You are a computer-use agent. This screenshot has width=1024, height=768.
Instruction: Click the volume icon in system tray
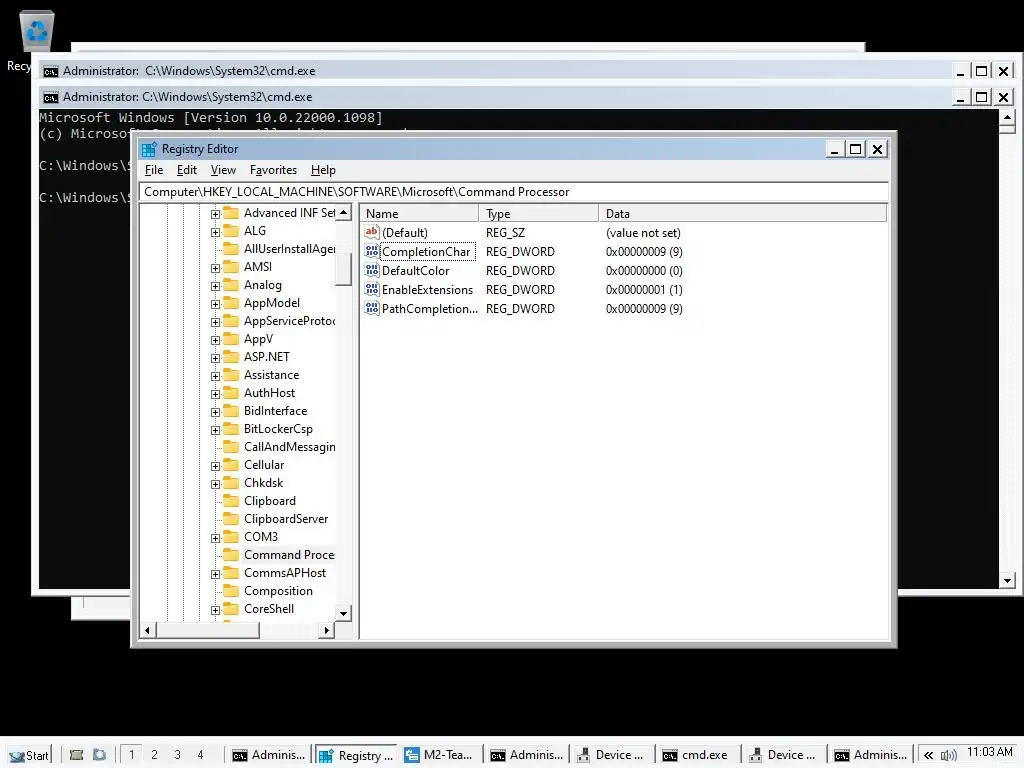(x=948, y=755)
